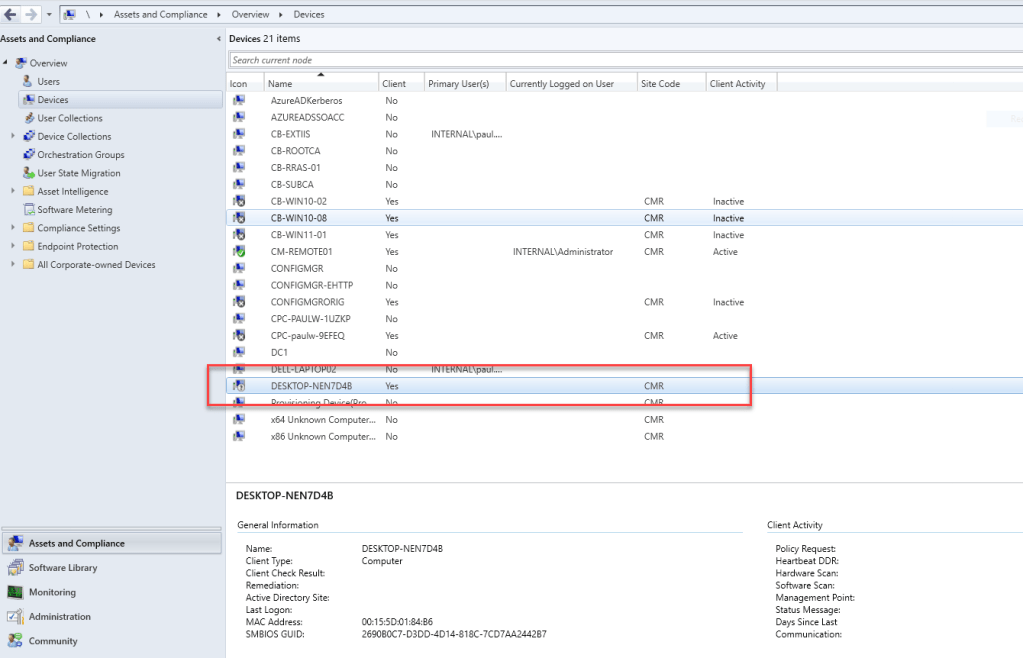Viewport: 1023px width, 658px height.
Task: Expand the Asset Intelligence folder
Action: (13, 192)
